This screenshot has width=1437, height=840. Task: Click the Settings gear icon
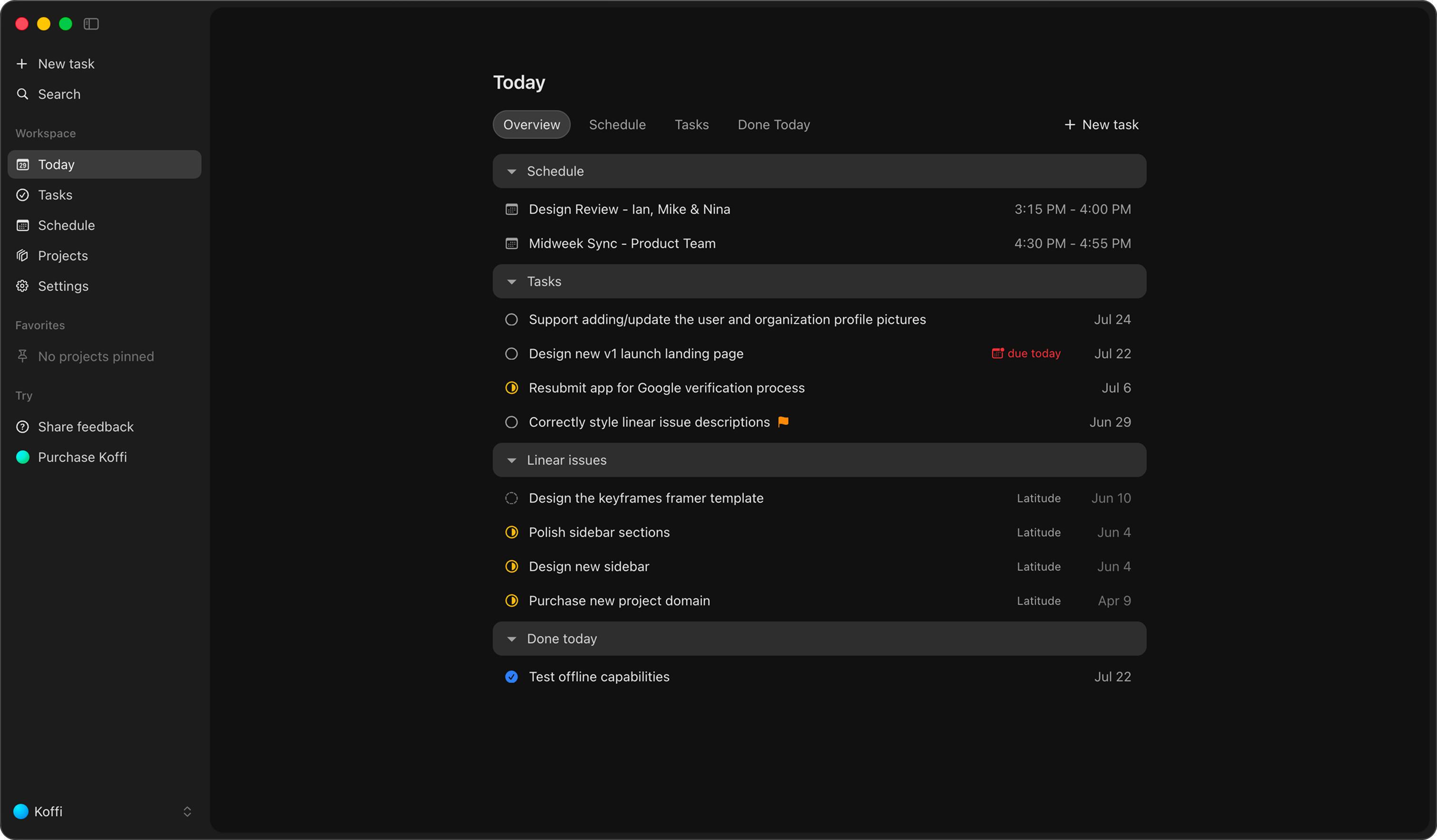(22, 286)
